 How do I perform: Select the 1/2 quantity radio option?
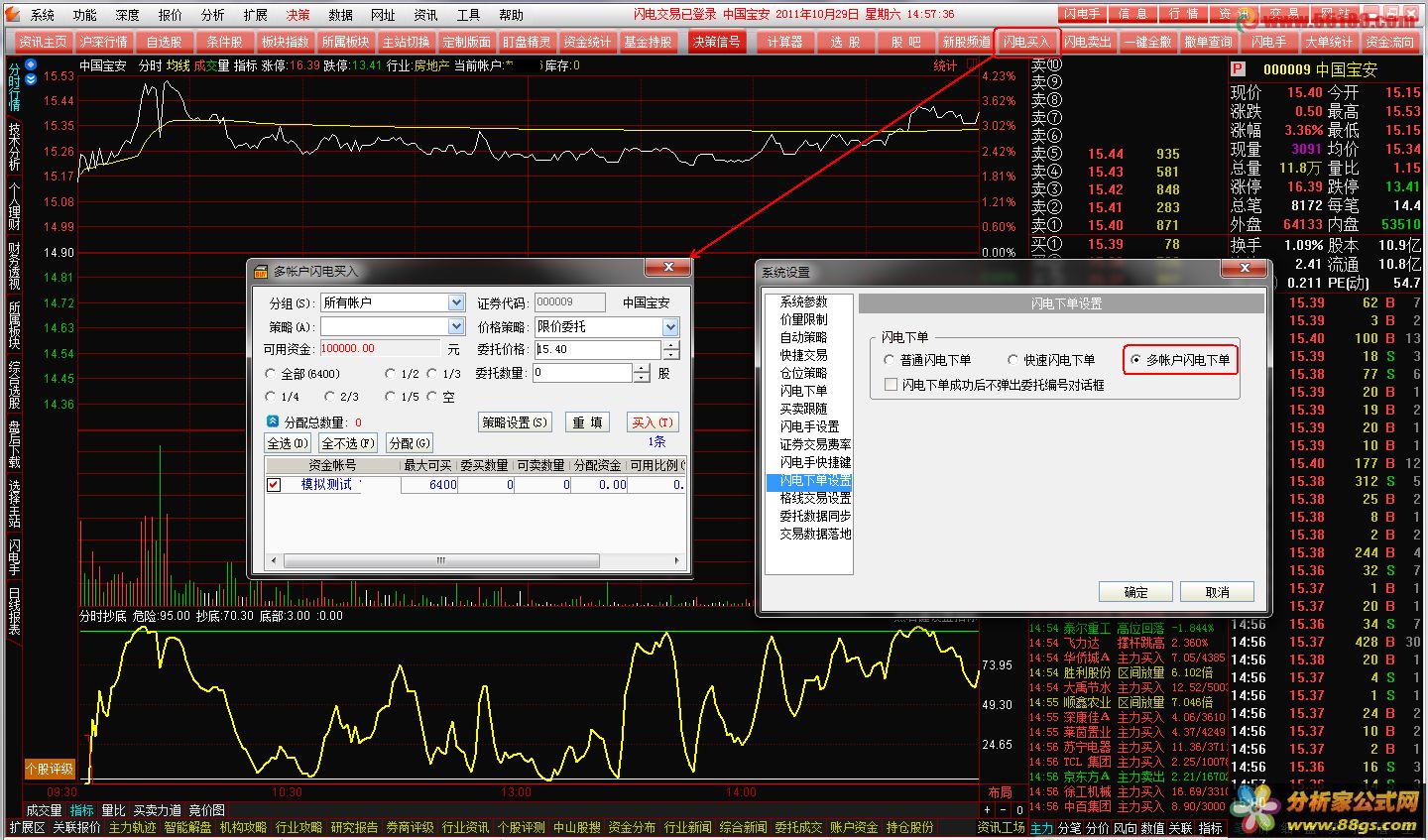pos(391,374)
